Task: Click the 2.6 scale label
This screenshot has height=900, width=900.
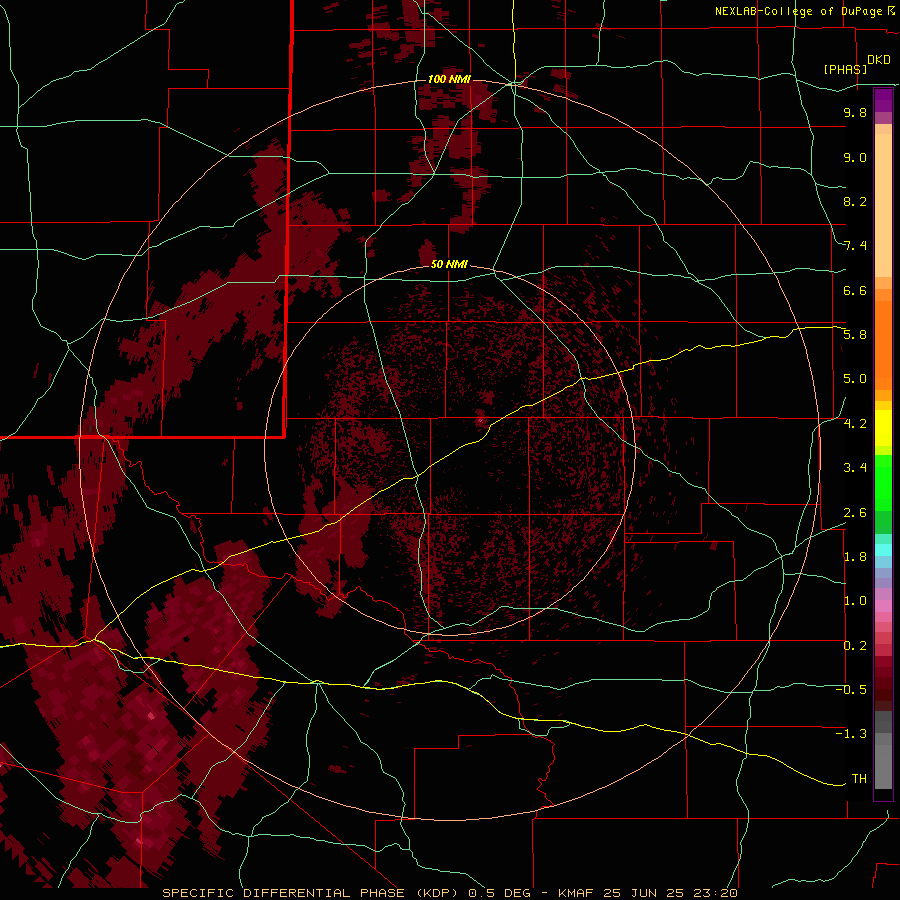Action: pyautogui.click(x=855, y=513)
